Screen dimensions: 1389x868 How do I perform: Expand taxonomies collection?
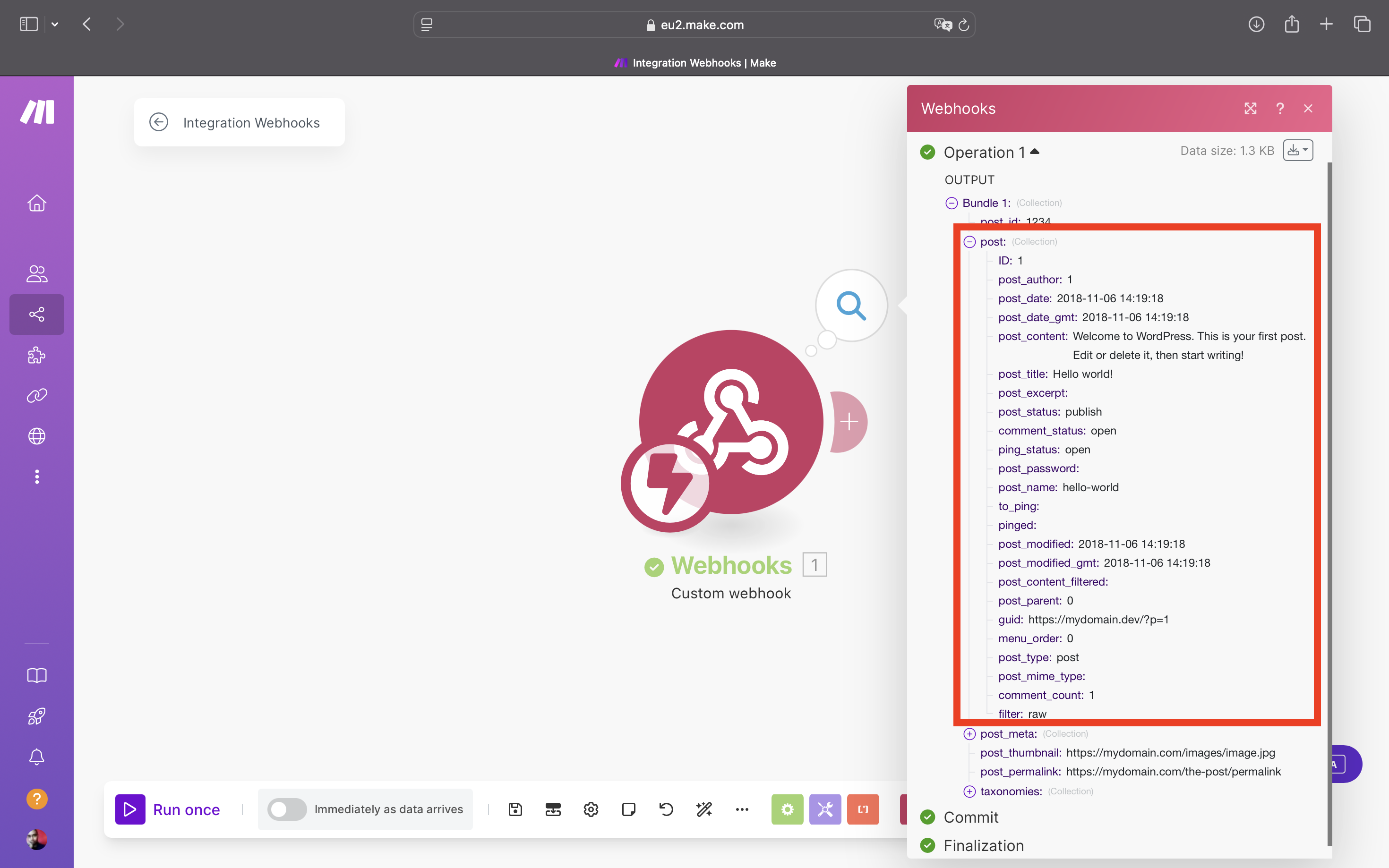(x=970, y=791)
